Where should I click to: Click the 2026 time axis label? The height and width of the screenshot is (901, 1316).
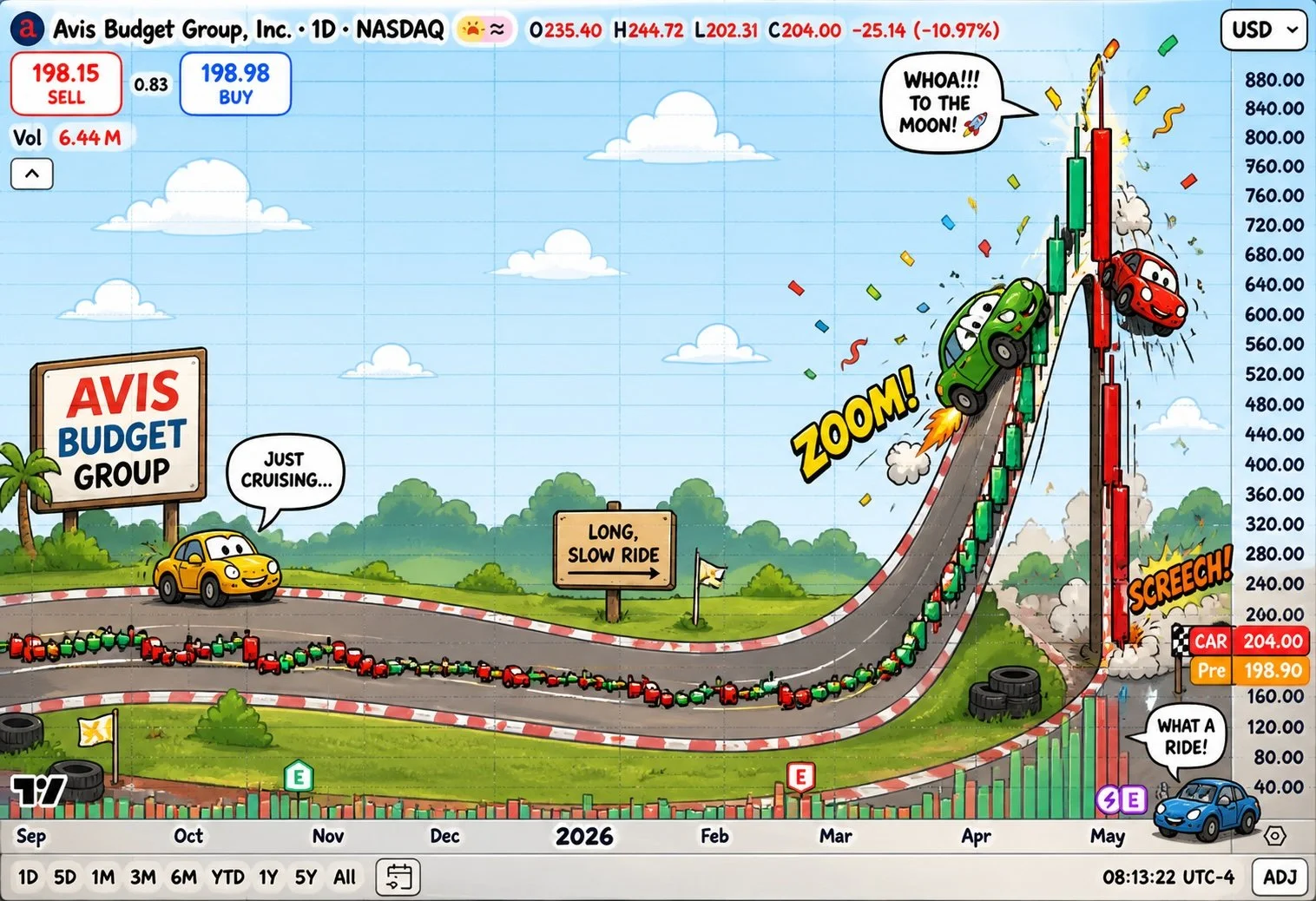pos(584,836)
